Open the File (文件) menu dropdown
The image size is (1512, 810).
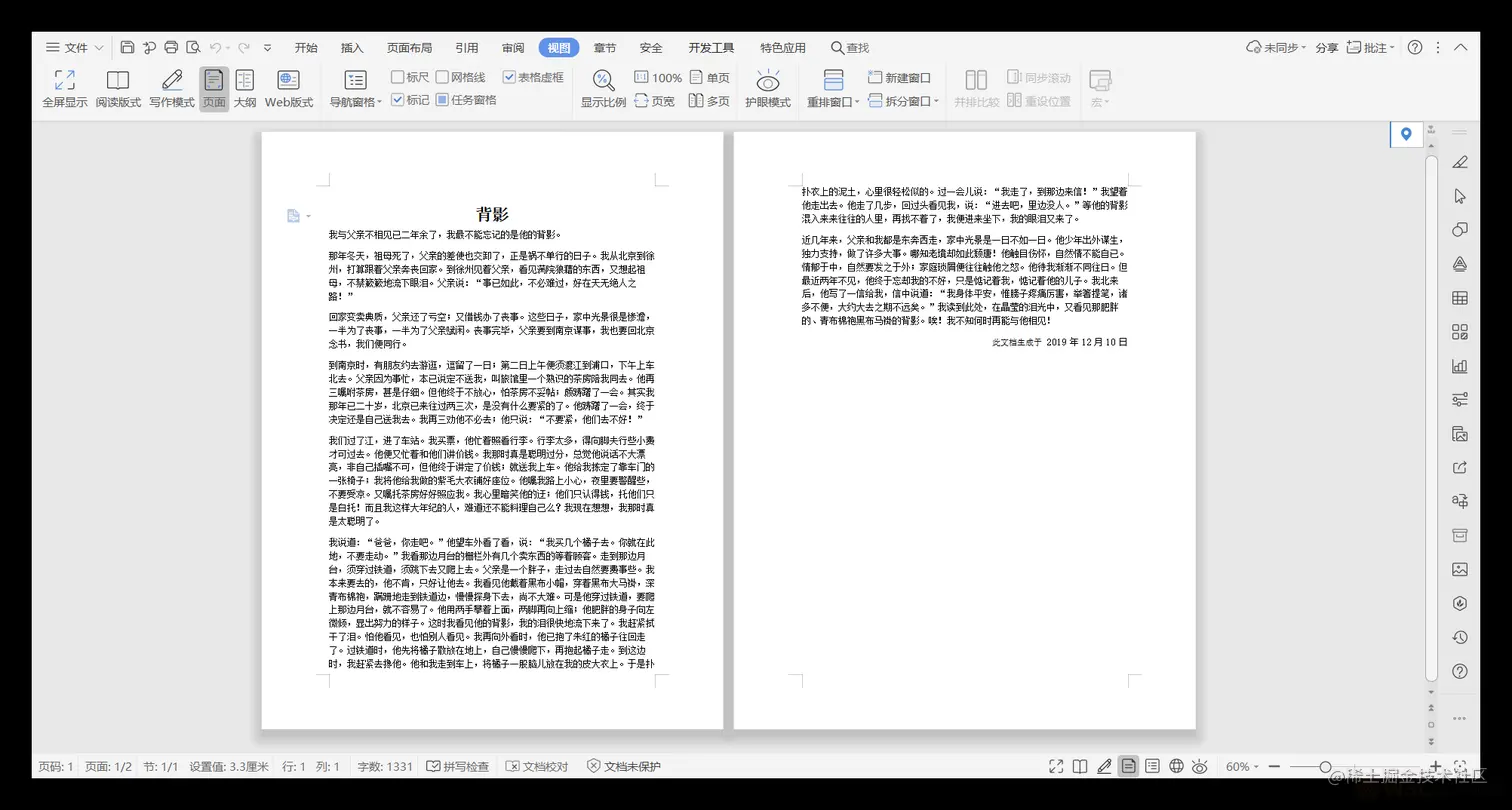[75, 47]
